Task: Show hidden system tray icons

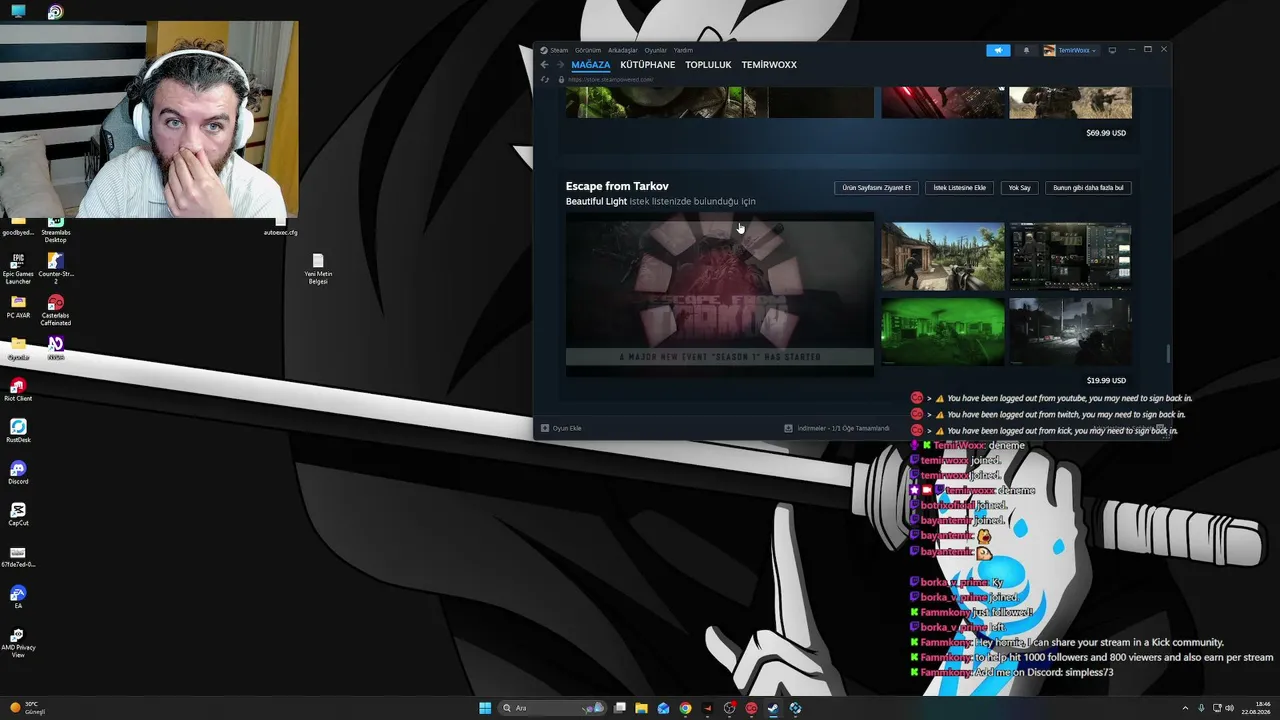Action: click(1185, 708)
